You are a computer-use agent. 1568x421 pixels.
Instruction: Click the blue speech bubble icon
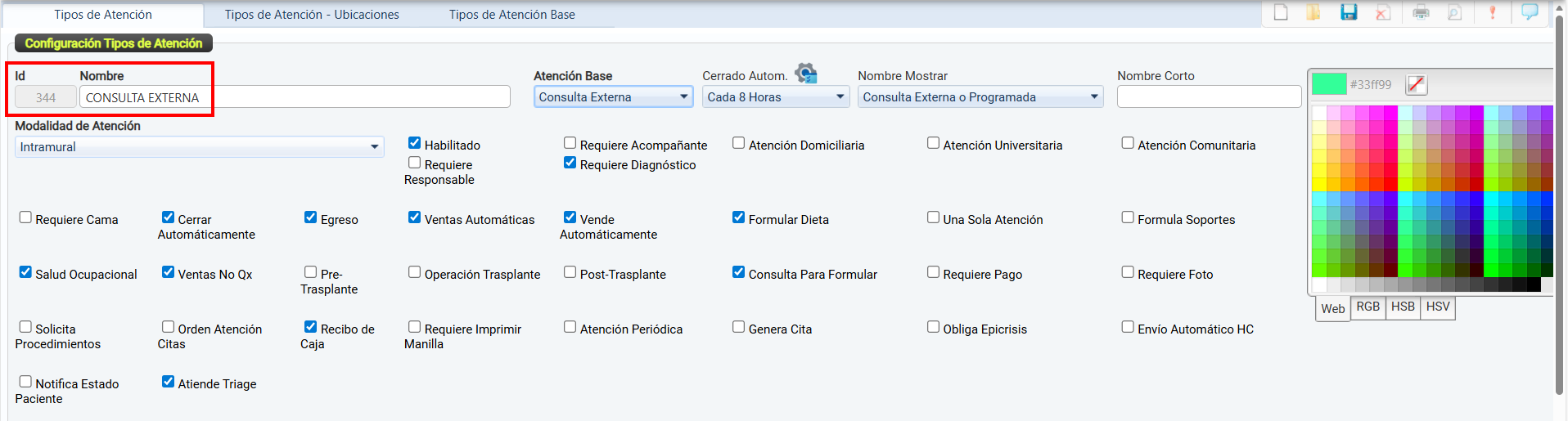click(1530, 12)
